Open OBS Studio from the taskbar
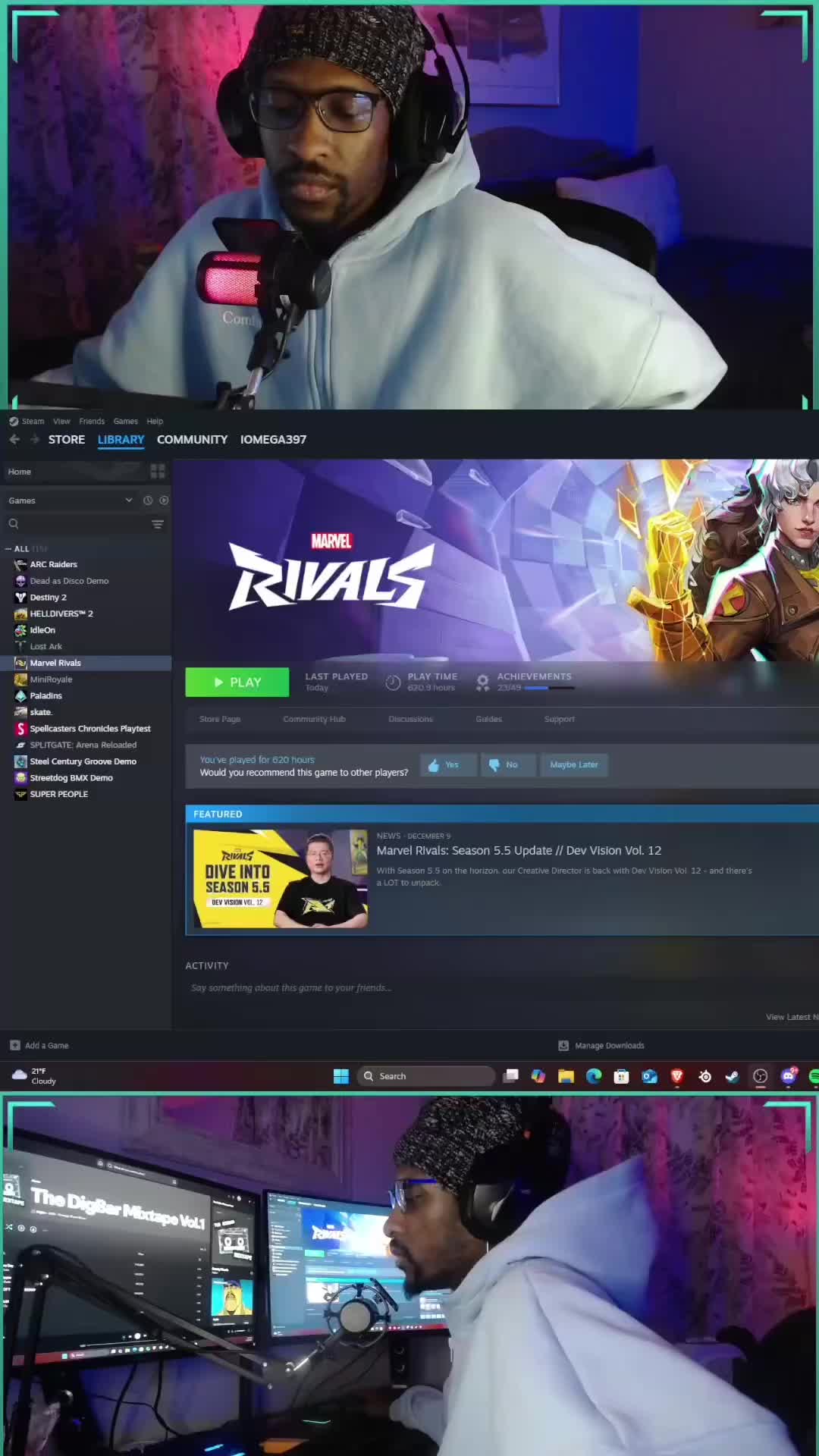 [761, 1076]
